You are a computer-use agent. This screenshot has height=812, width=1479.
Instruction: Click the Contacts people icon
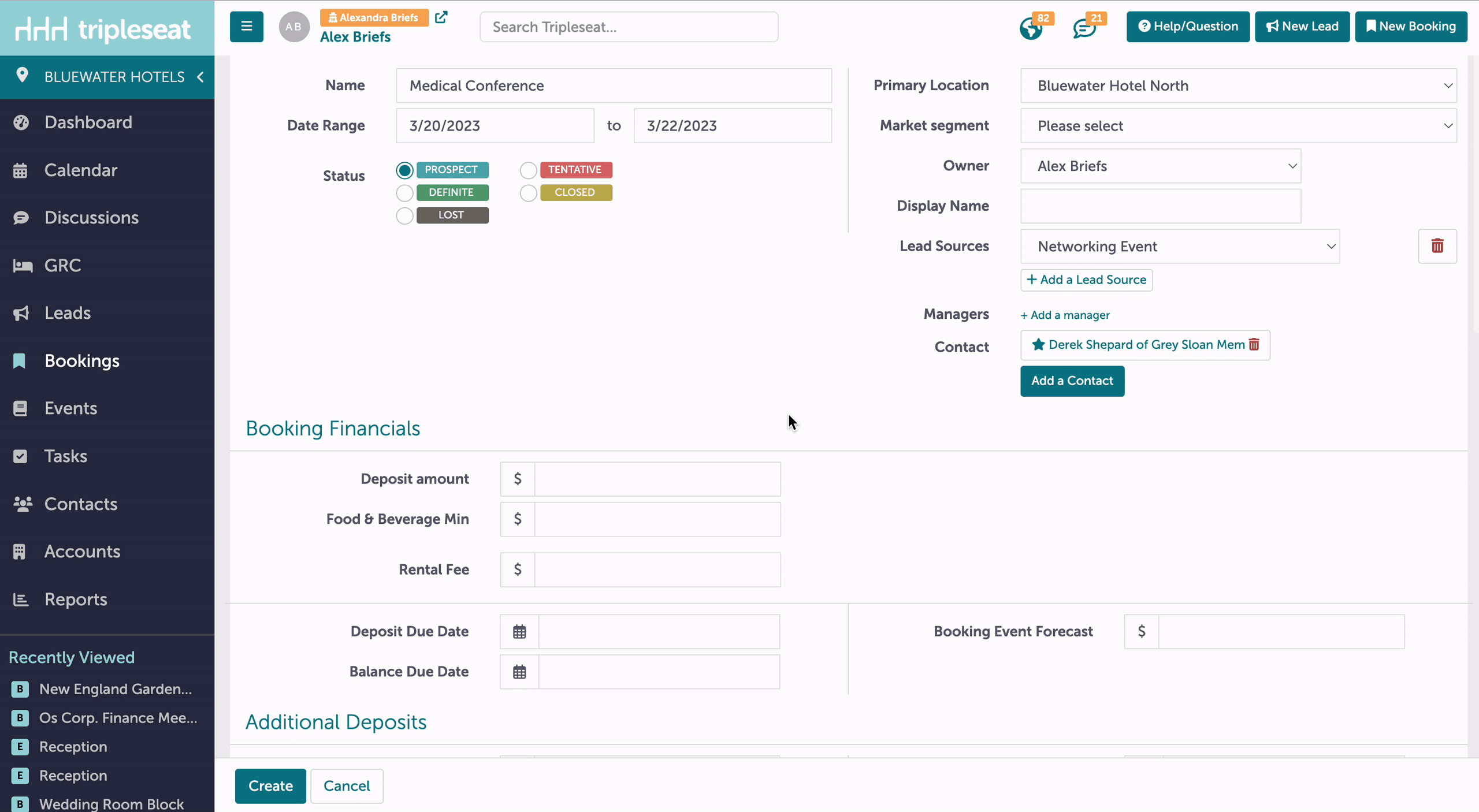[23, 504]
